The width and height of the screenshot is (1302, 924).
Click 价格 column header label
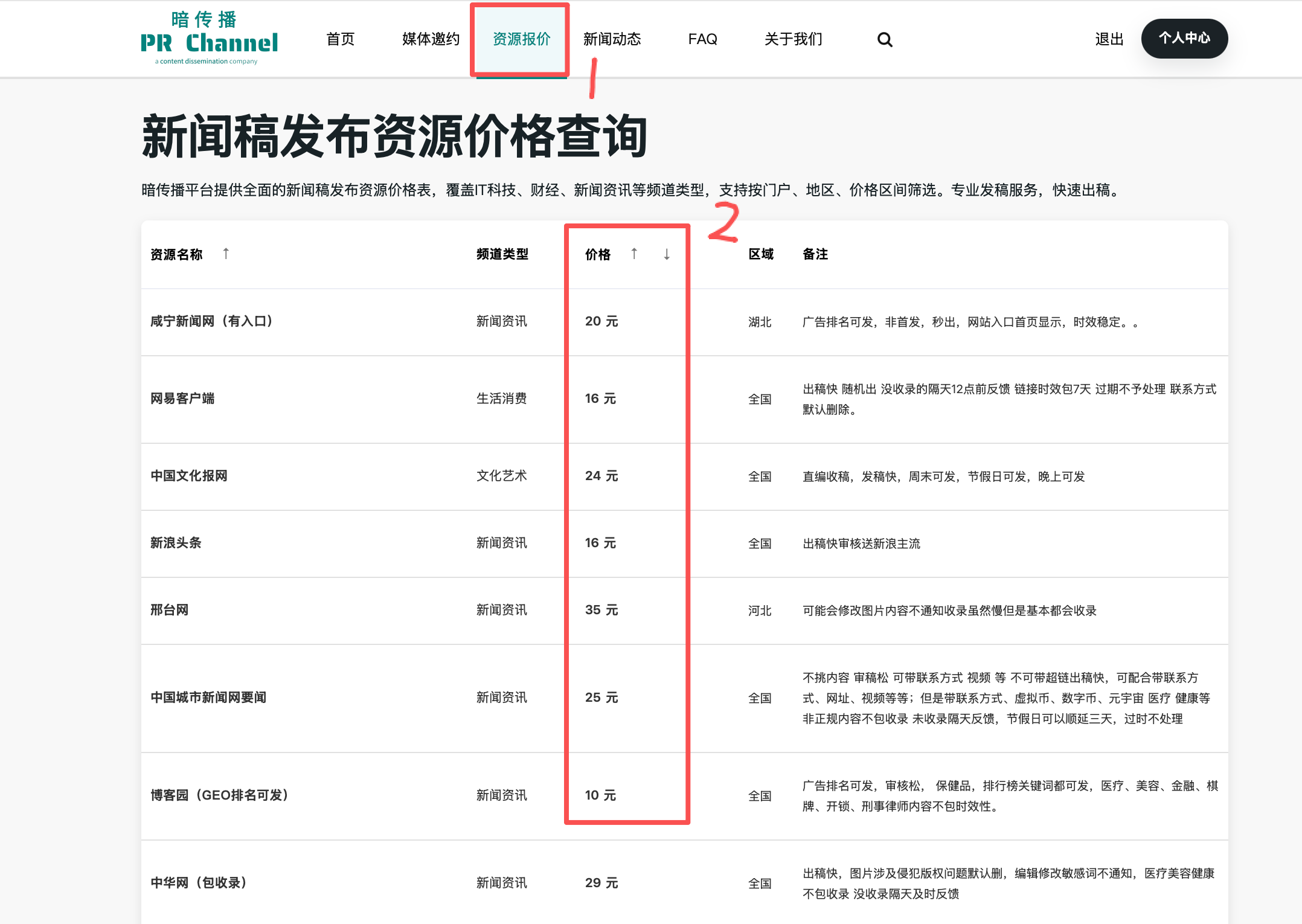(x=598, y=254)
